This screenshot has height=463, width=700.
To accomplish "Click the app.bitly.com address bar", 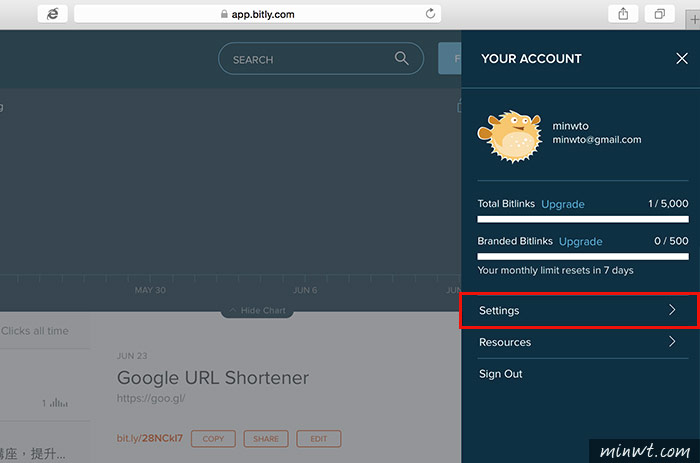I will click(x=258, y=14).
